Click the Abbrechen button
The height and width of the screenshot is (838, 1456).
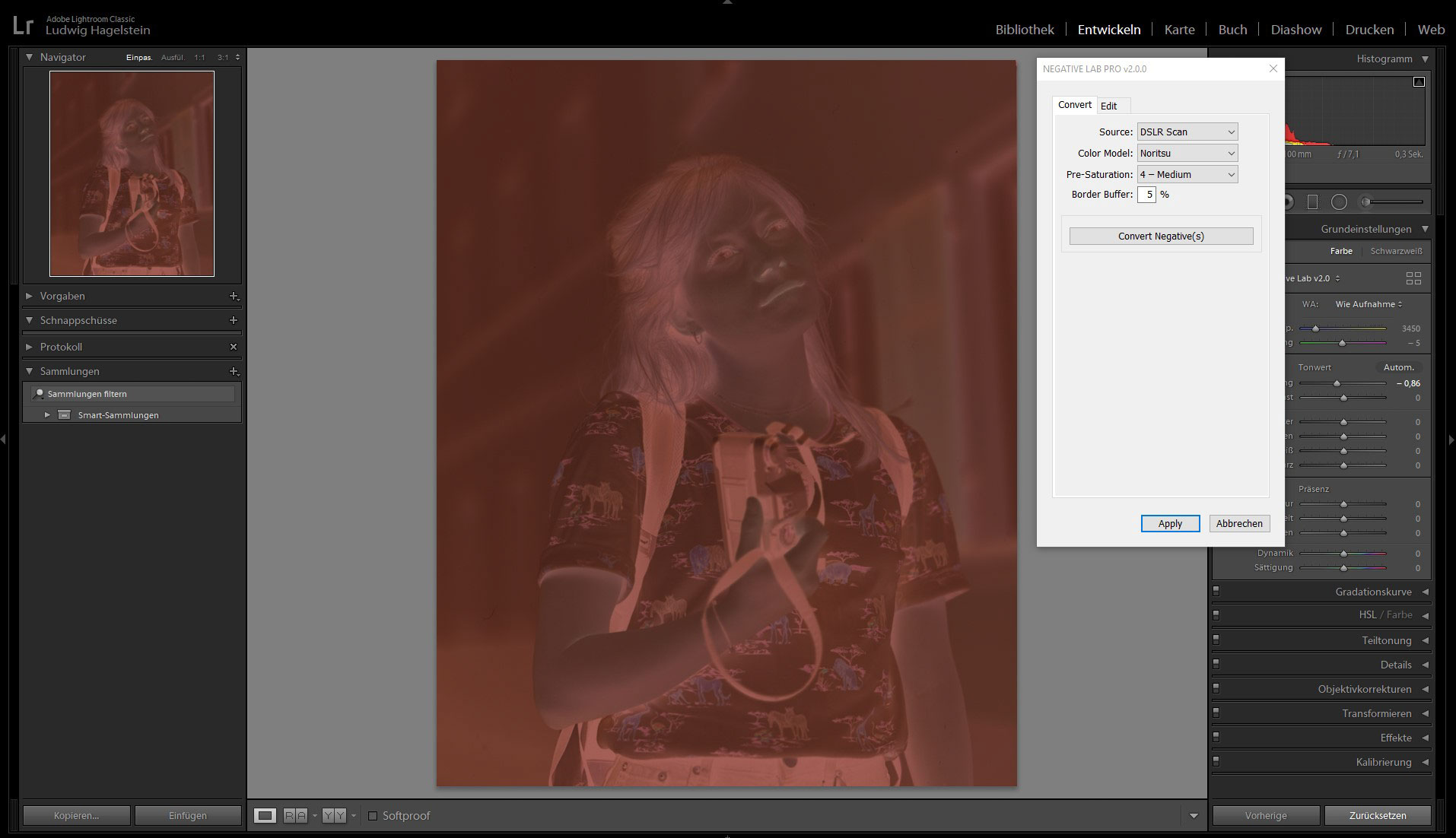click(x=1239, y=523)
